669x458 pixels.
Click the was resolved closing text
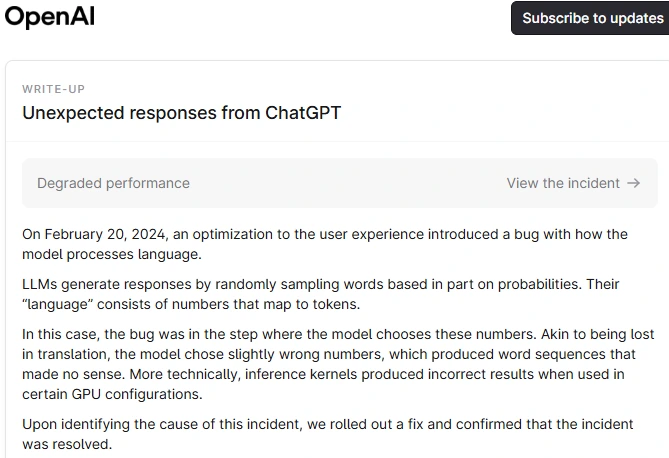[67, 444]
